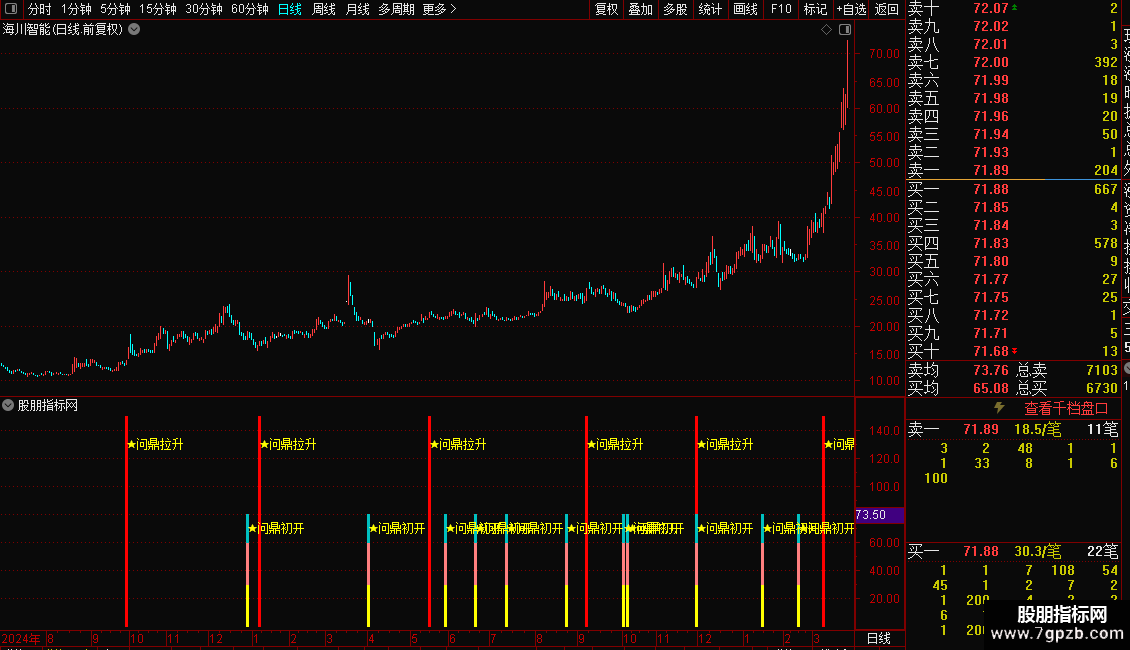Toggle the left side panel icon
This screenshot has height=650, width=1130.
click(x=11, y=9)
